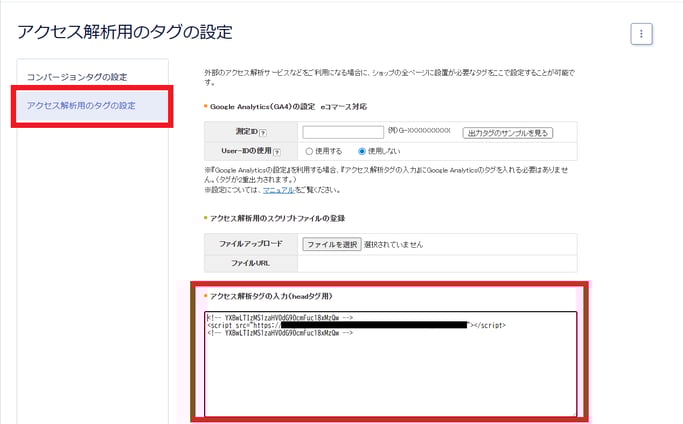
Task: Select 使用する radio for User-ID
Action: 309,151
